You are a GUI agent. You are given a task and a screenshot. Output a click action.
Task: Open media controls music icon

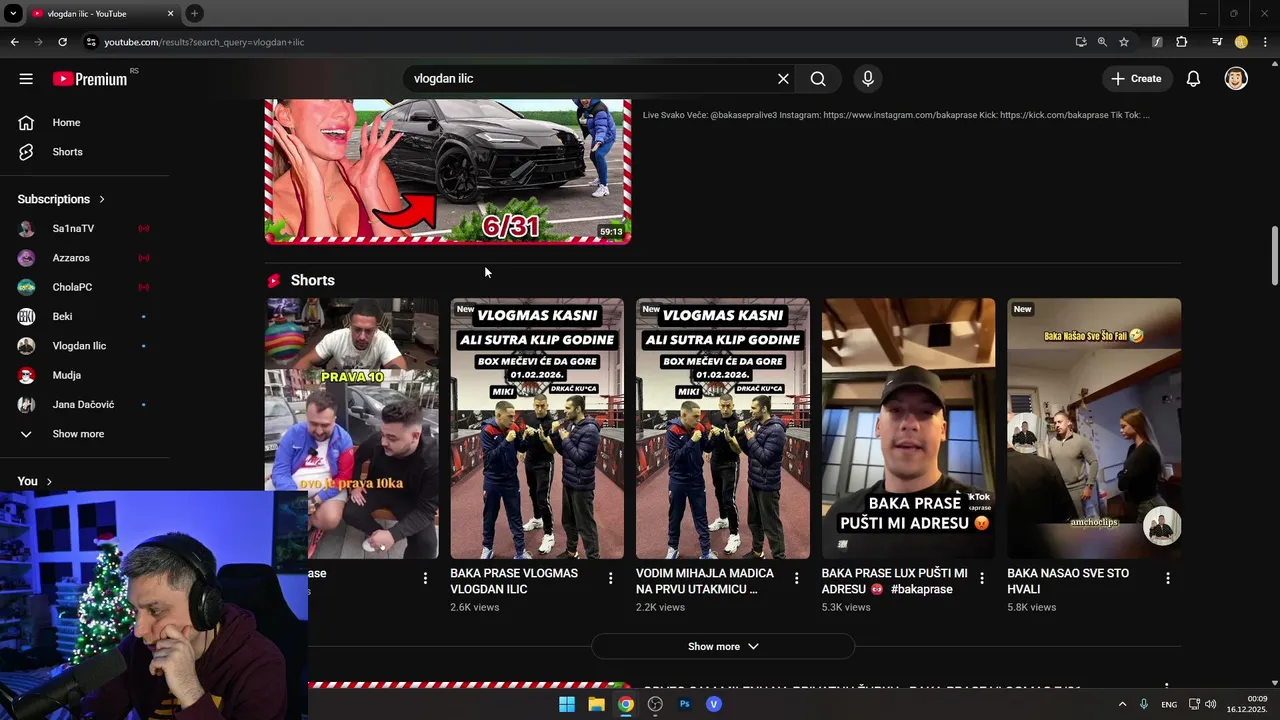point(1217,42)
